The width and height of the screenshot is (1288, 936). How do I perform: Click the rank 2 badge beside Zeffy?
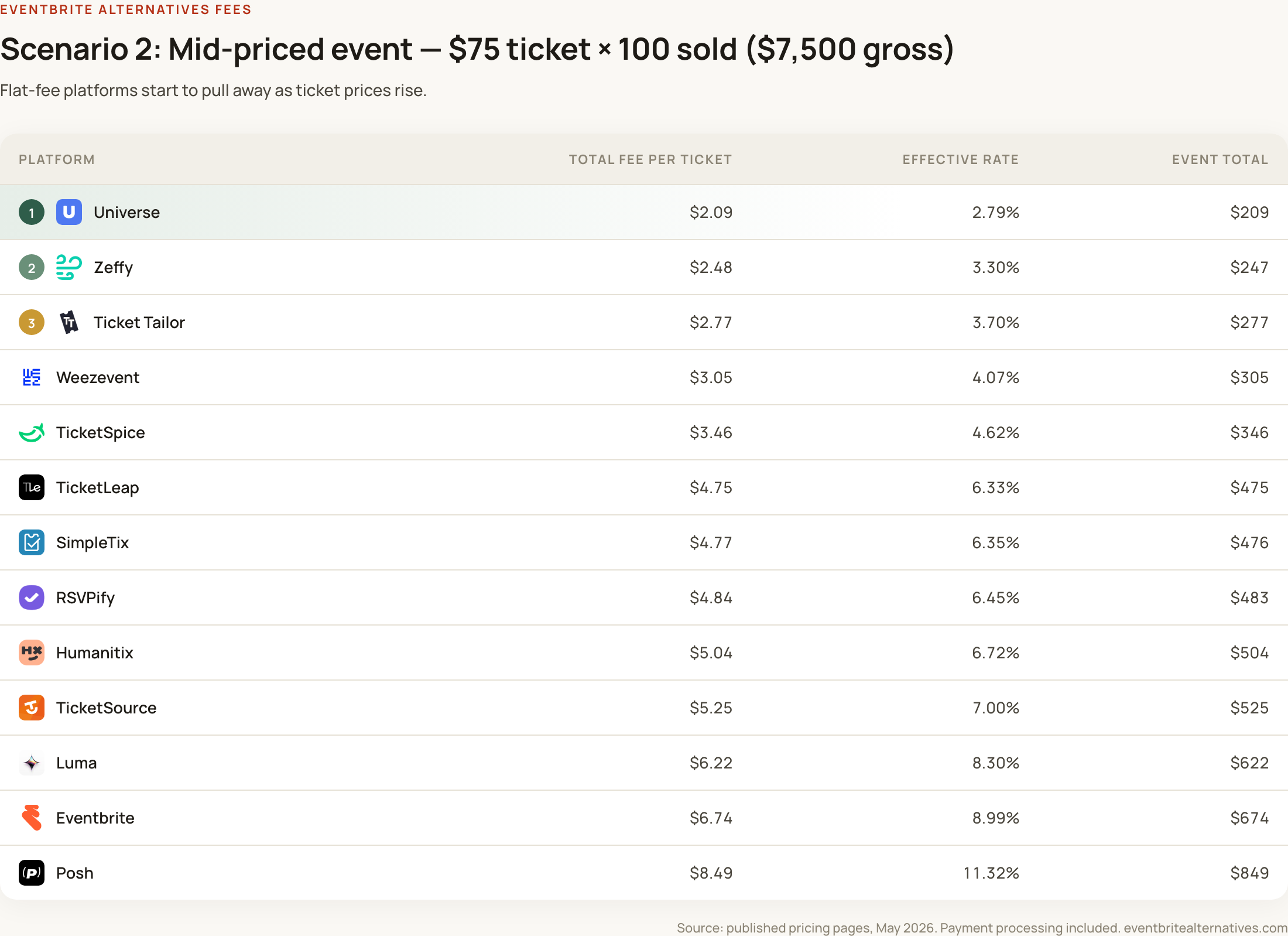coord(32,267)
